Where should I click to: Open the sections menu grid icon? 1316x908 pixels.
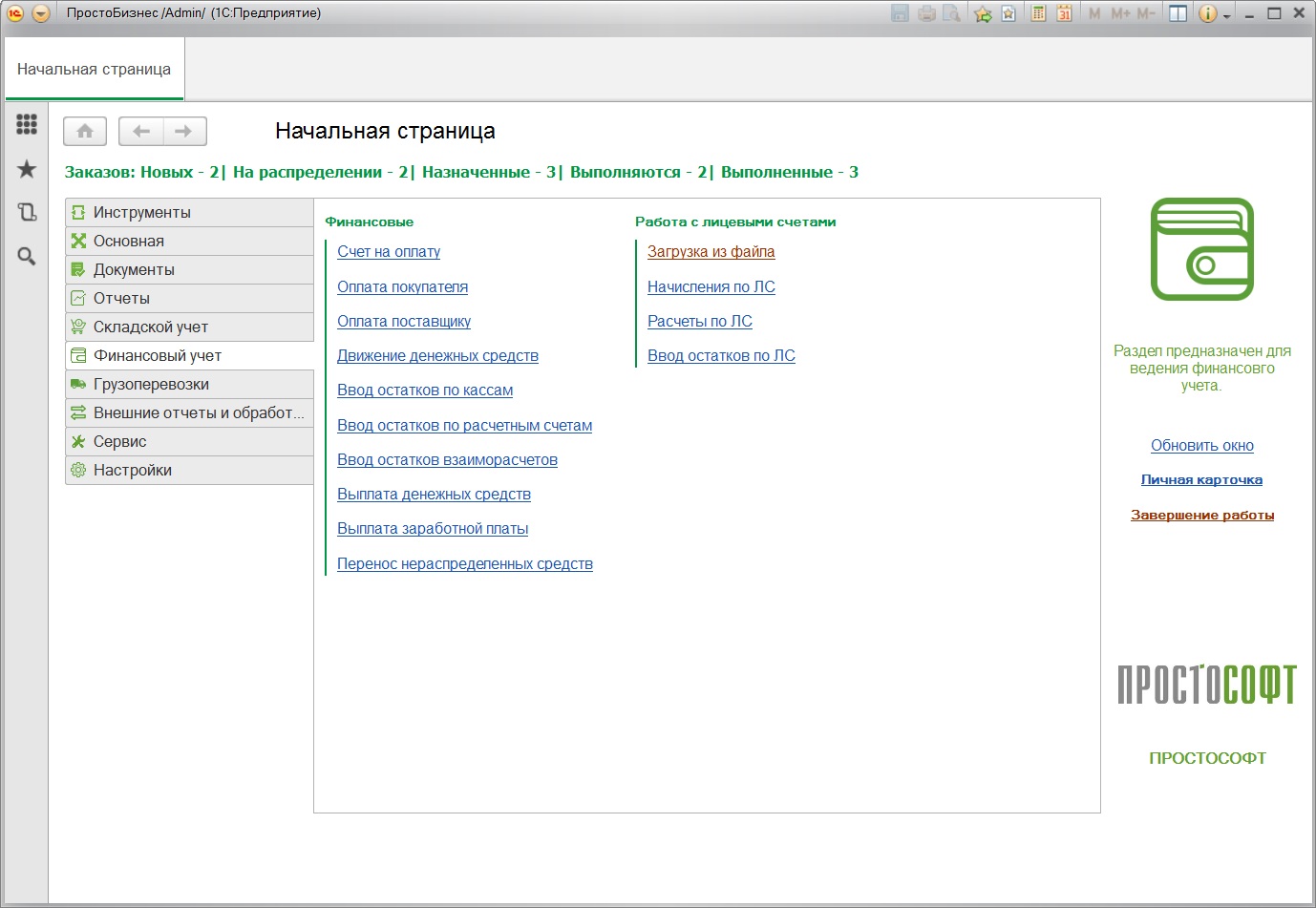(27, 124)
